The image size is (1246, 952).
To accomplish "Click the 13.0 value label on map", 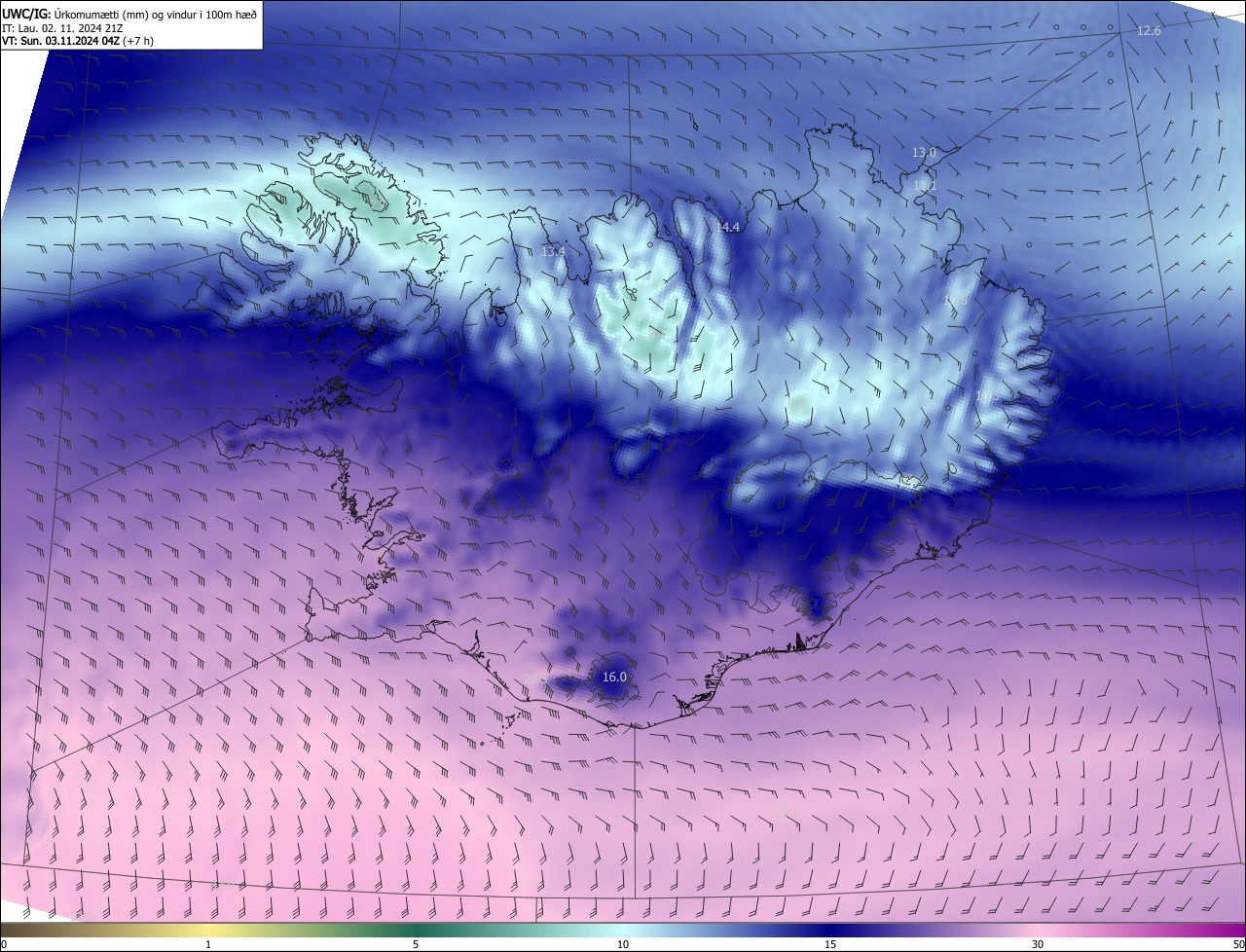I will pos(924,152).
